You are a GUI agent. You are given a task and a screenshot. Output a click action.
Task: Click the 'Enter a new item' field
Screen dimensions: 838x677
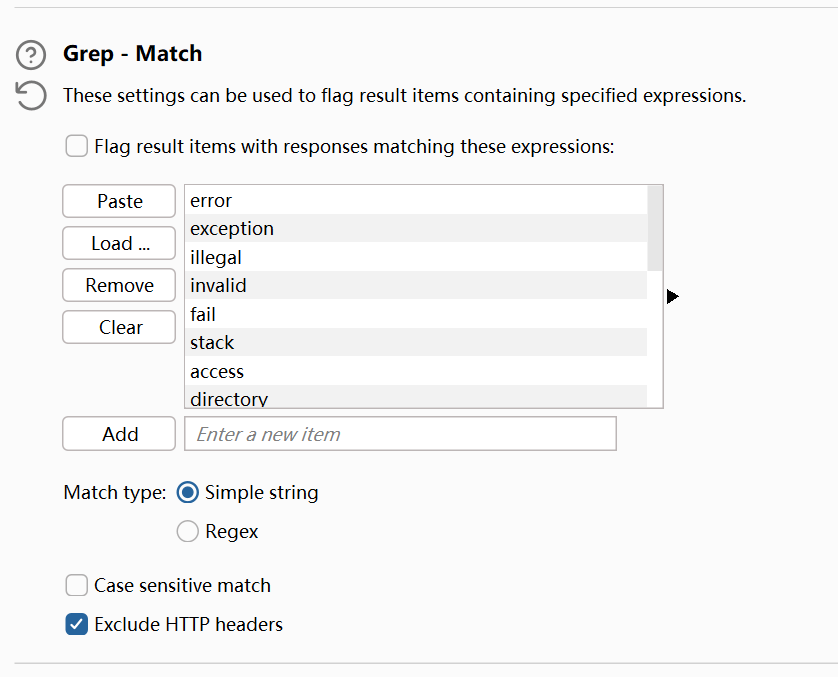(x=400, y=434)
